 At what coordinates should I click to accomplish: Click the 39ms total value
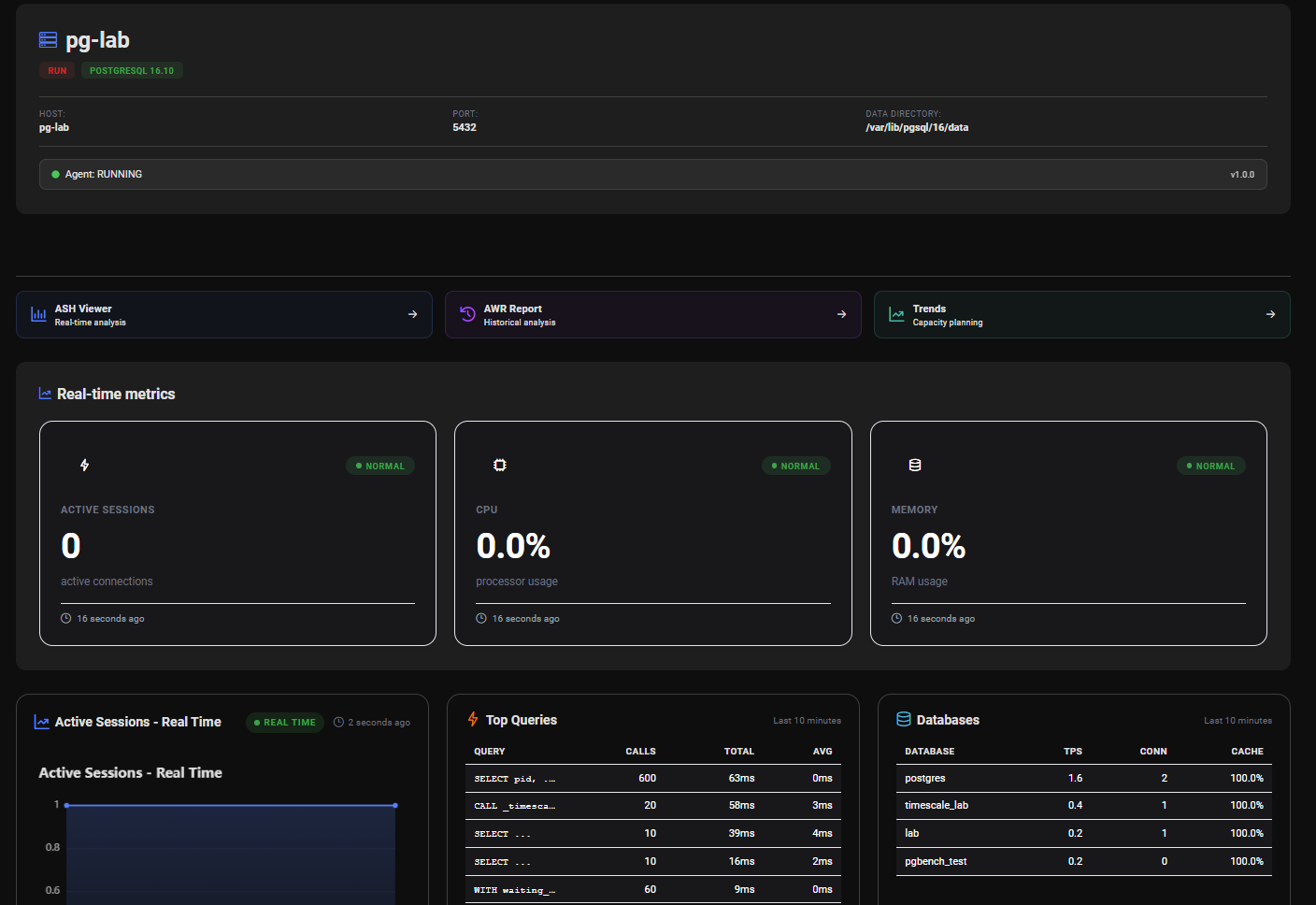click(x=741, y=833)
